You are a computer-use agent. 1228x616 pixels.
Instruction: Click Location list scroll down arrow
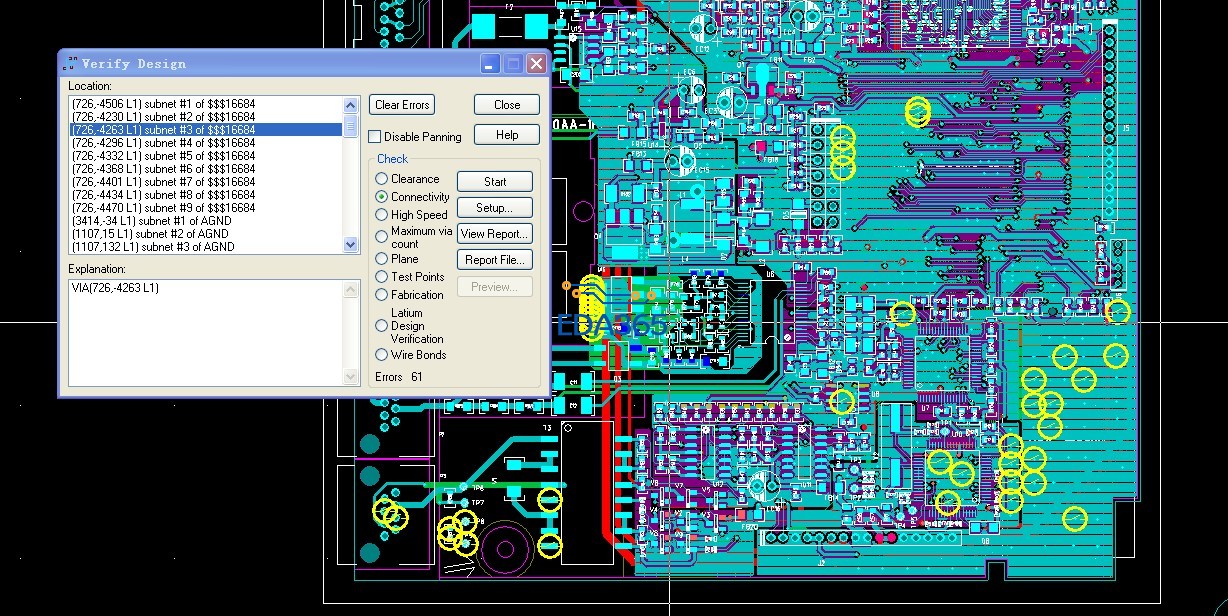pos(350,244)
